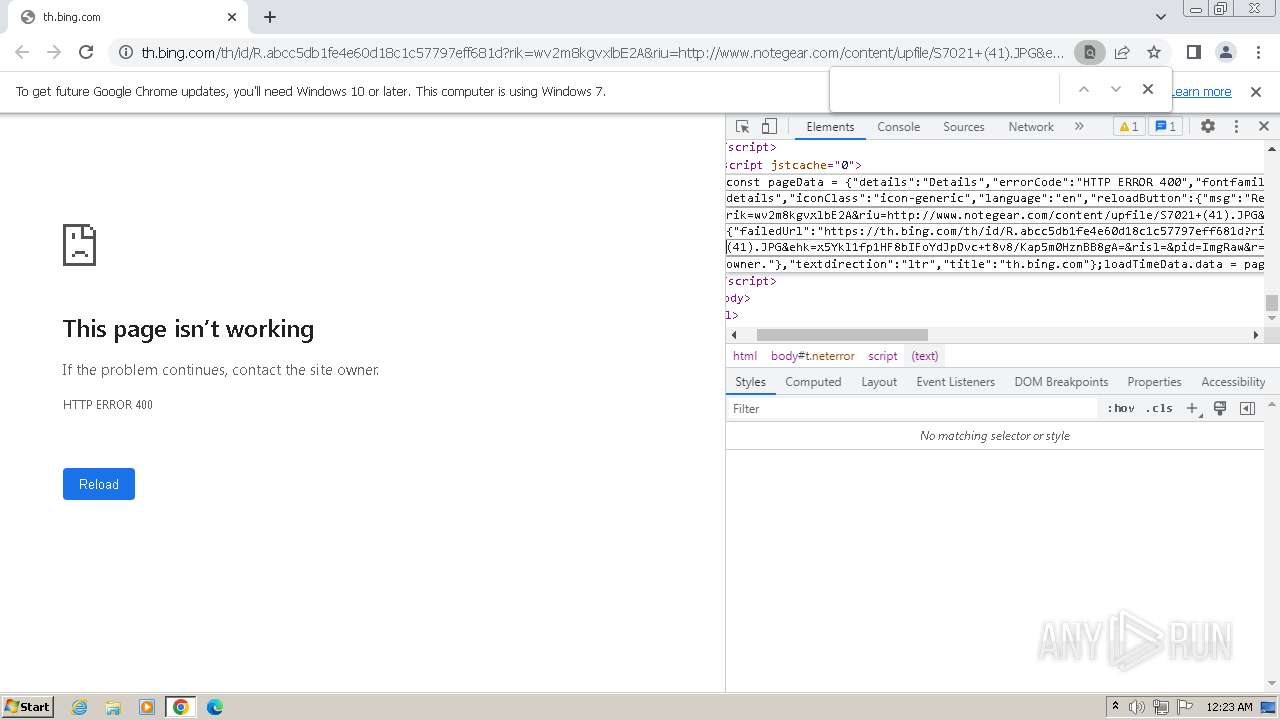This screenshot has height=720, width=1280.
Task: Select the Elements tab
Action: coord(830,127)
